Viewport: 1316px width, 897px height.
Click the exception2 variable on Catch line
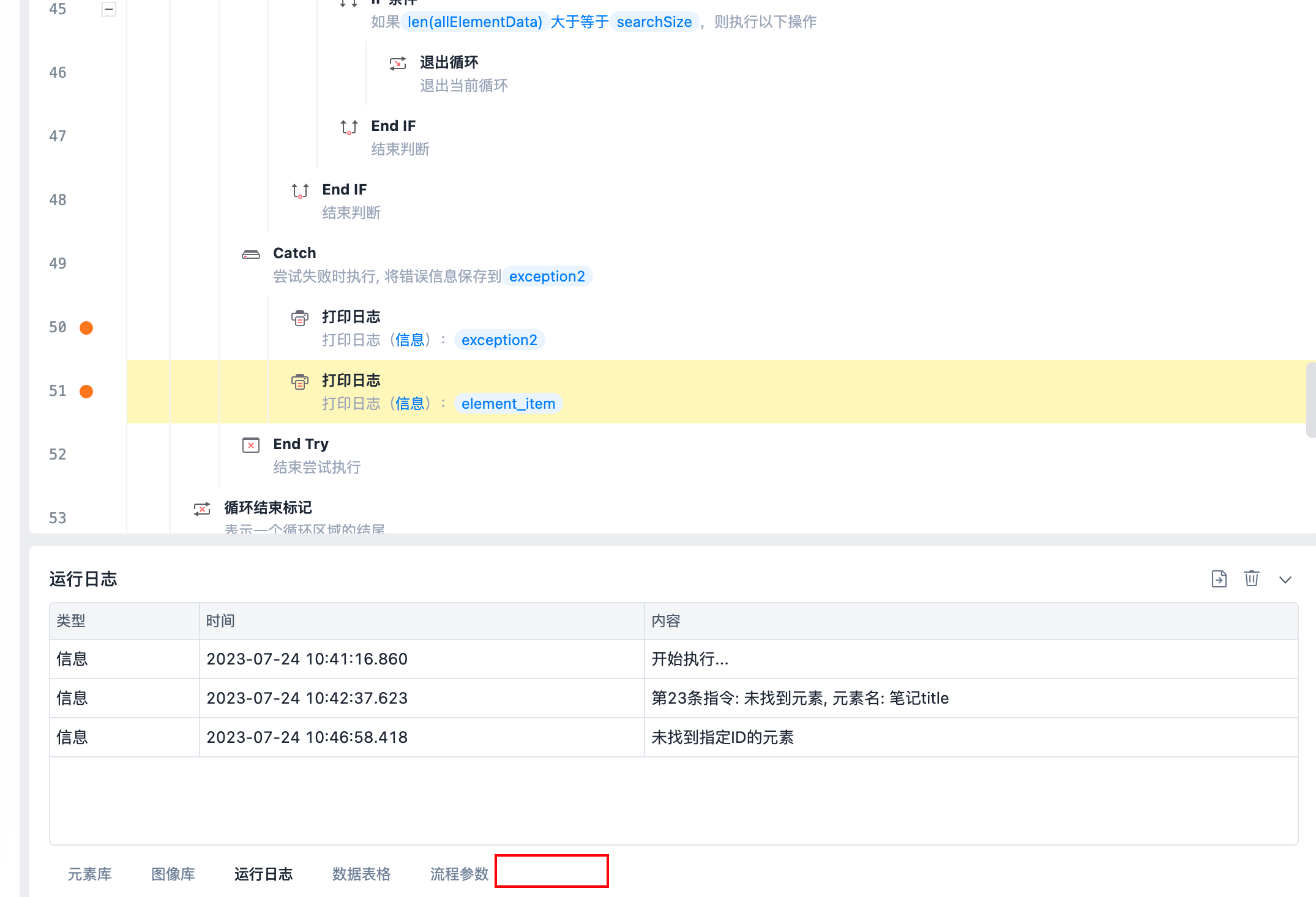[547, 277]
